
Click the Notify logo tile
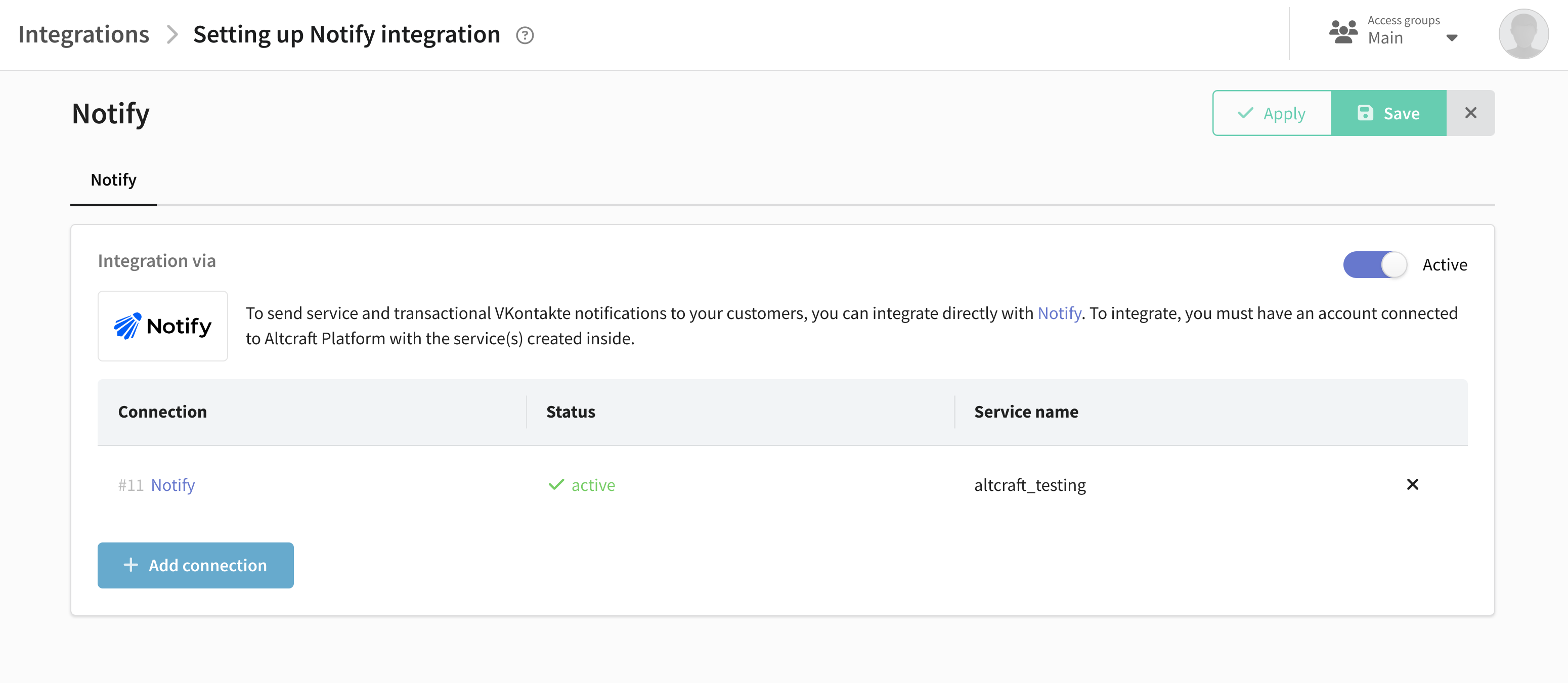(162, 326)
